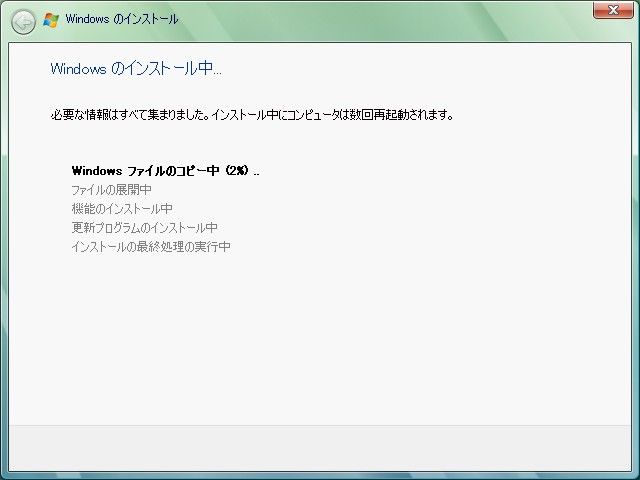Click empty title bar space beside the title
The height and width of the screenshot is (480, 640).
pos(380,20)
